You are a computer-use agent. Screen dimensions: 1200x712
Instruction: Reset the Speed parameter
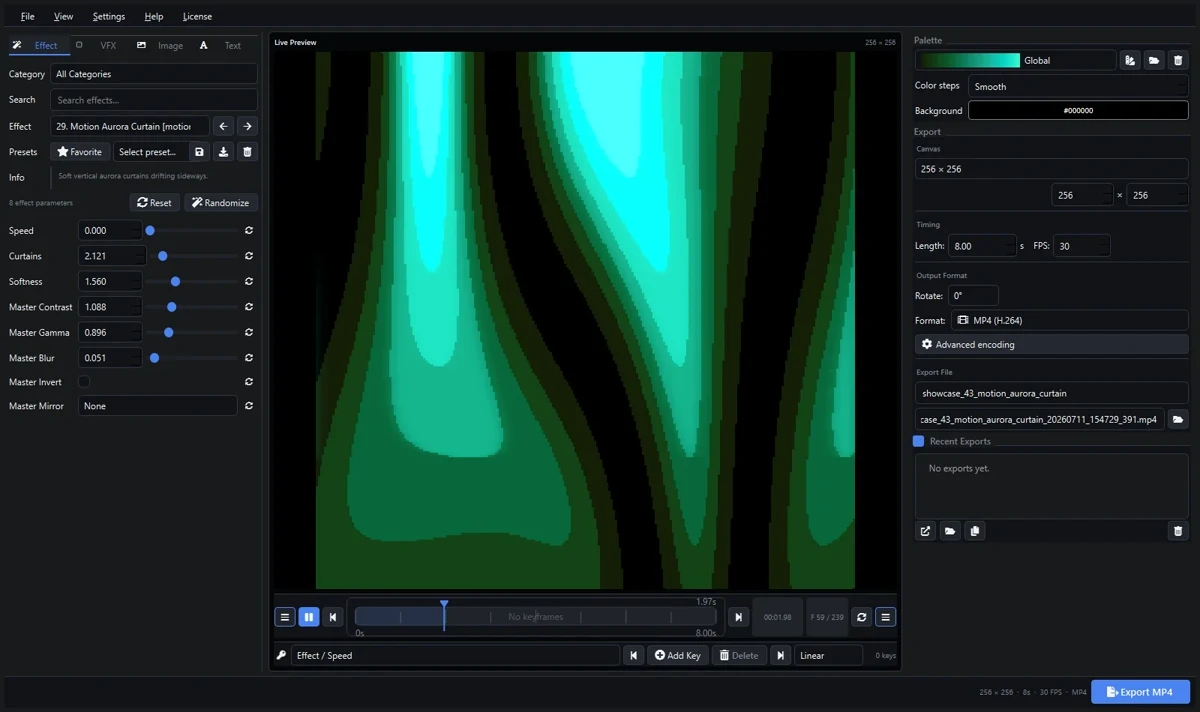[x=249, y=230]
